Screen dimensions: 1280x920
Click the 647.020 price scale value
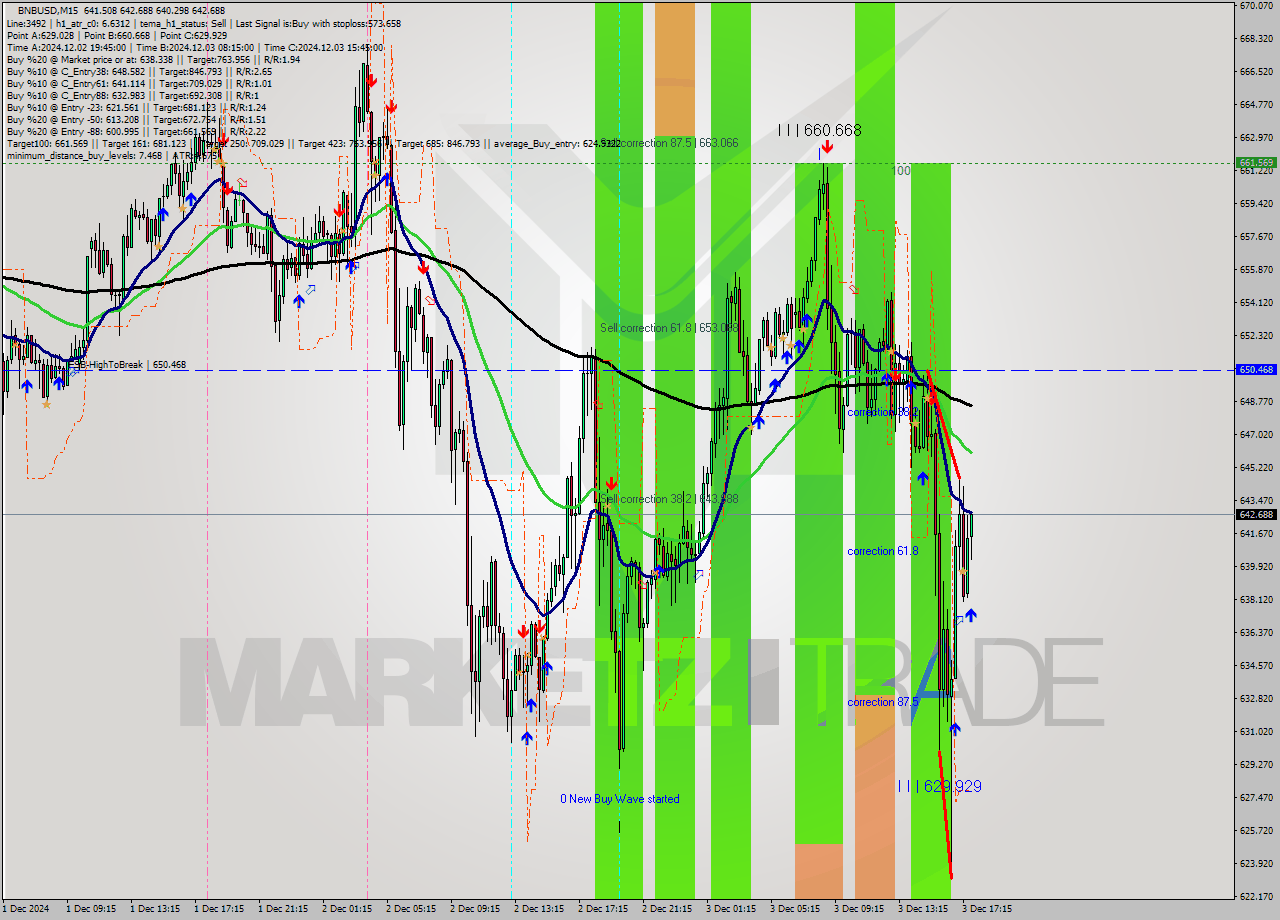pos(1256,434)
